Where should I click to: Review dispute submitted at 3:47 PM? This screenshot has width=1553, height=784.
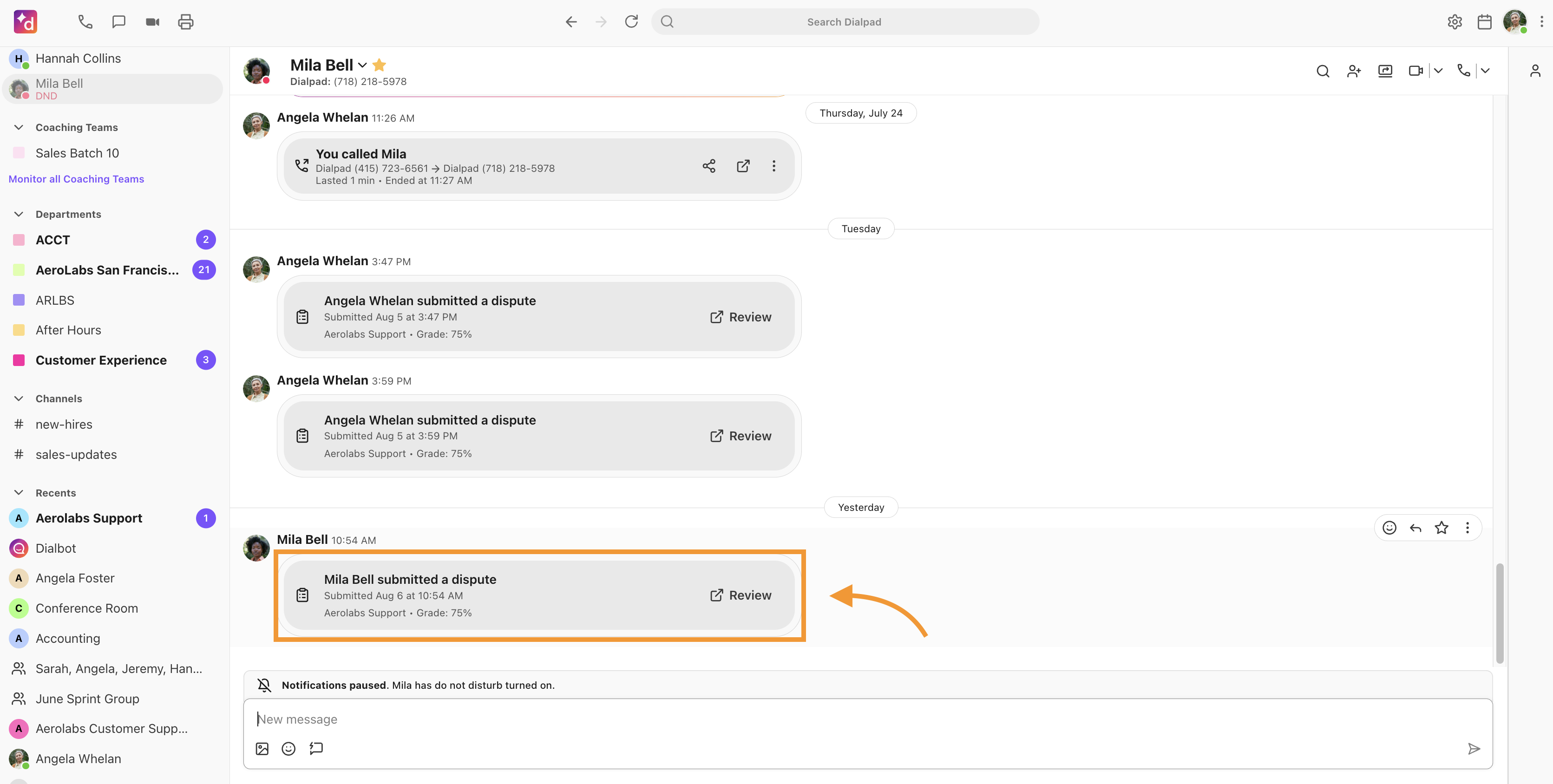click(740, 317)
